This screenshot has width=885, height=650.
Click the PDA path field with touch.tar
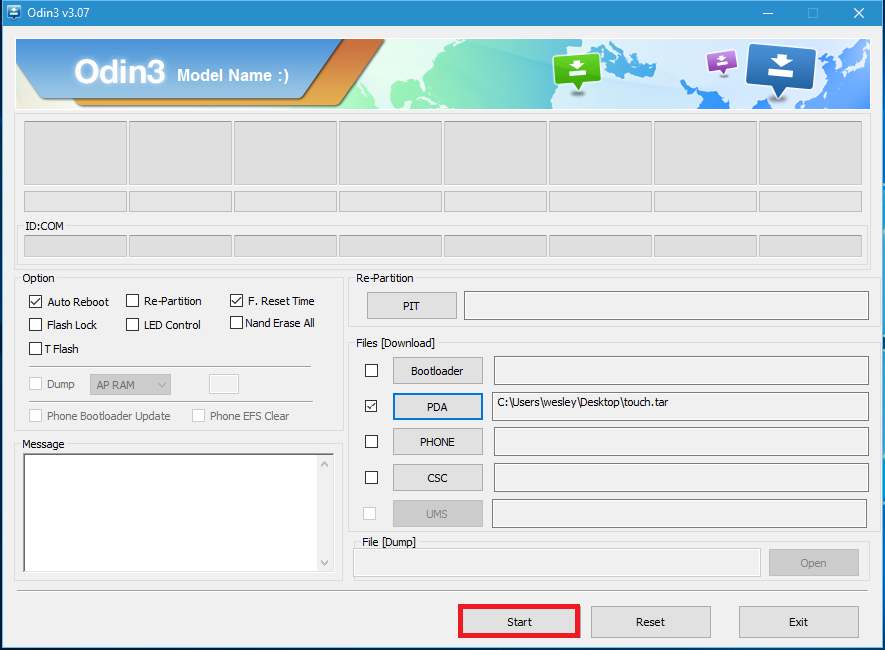pyautogui.click(x=680, y=406)
